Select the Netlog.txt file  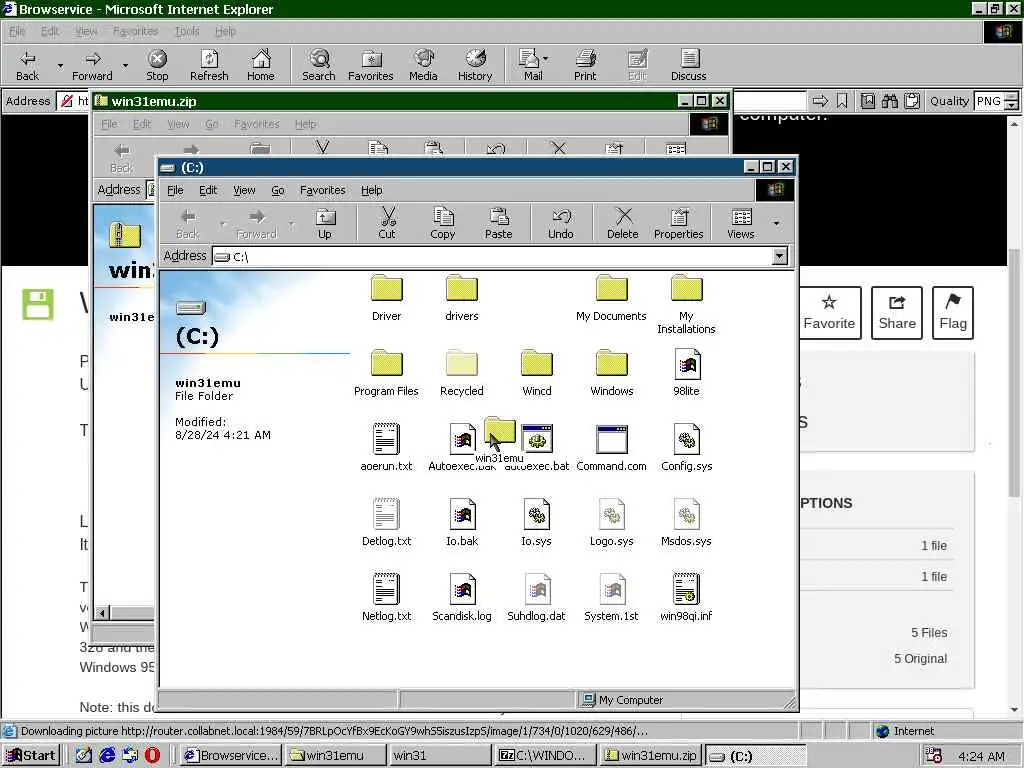pyautogui.click(x=387, y=598)
